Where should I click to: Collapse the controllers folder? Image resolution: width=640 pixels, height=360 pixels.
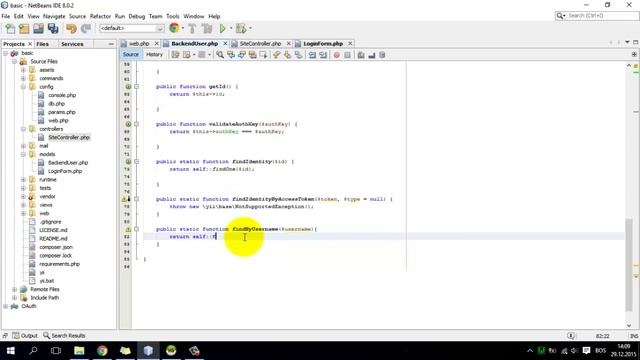[x=23, y=129]
